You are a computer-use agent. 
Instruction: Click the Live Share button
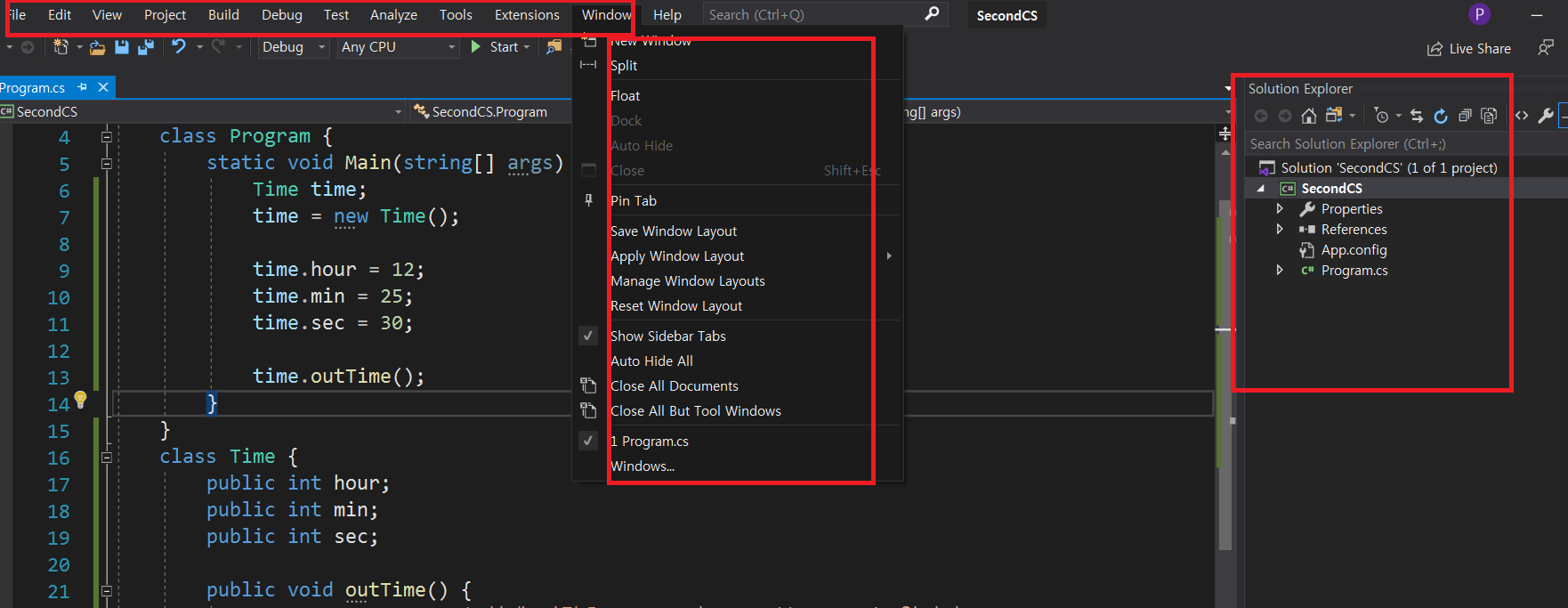point(1469,49)
